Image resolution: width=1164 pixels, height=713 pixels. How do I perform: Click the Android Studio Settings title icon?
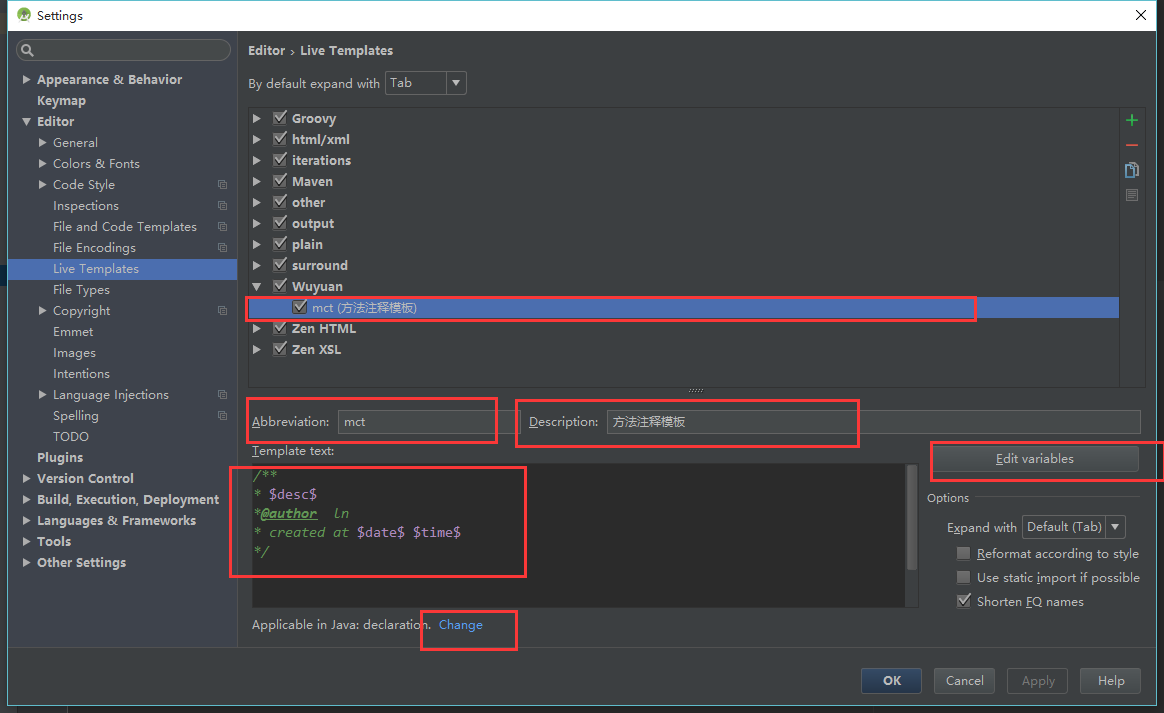(24, 15)
